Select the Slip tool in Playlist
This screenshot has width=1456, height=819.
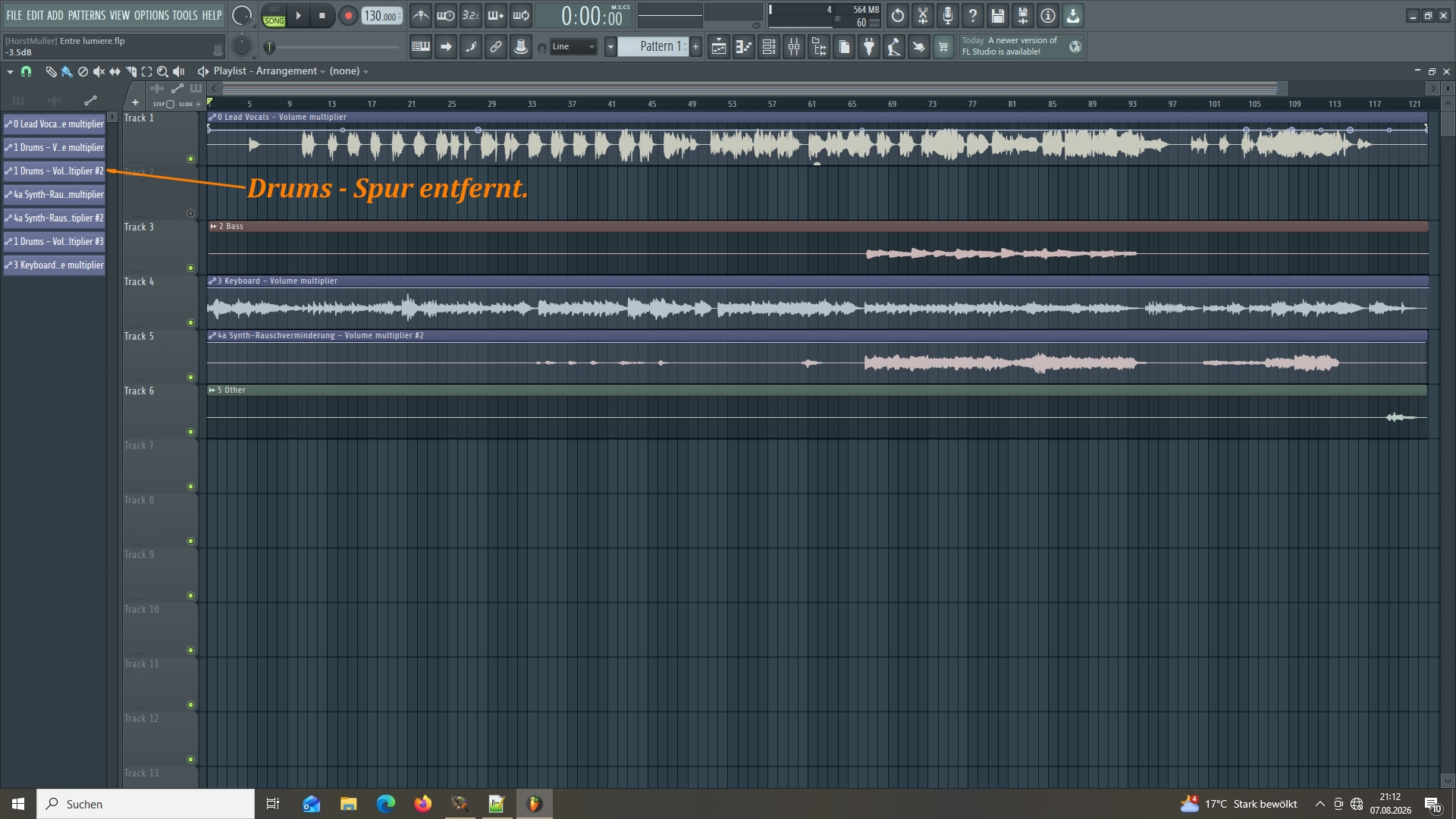pyautogui.click(x=115, y=71)
